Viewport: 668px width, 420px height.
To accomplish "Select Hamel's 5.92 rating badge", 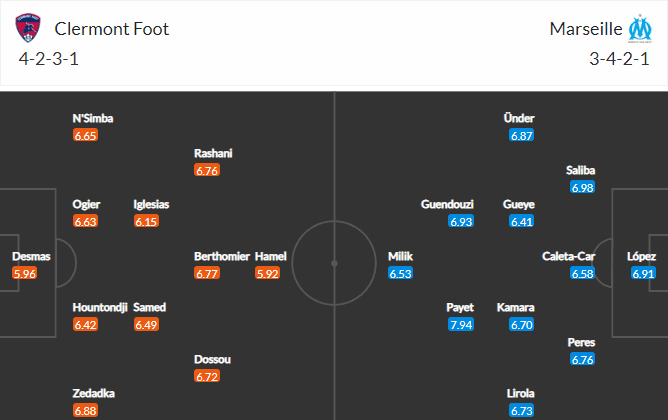I will [x=268, y=273].
